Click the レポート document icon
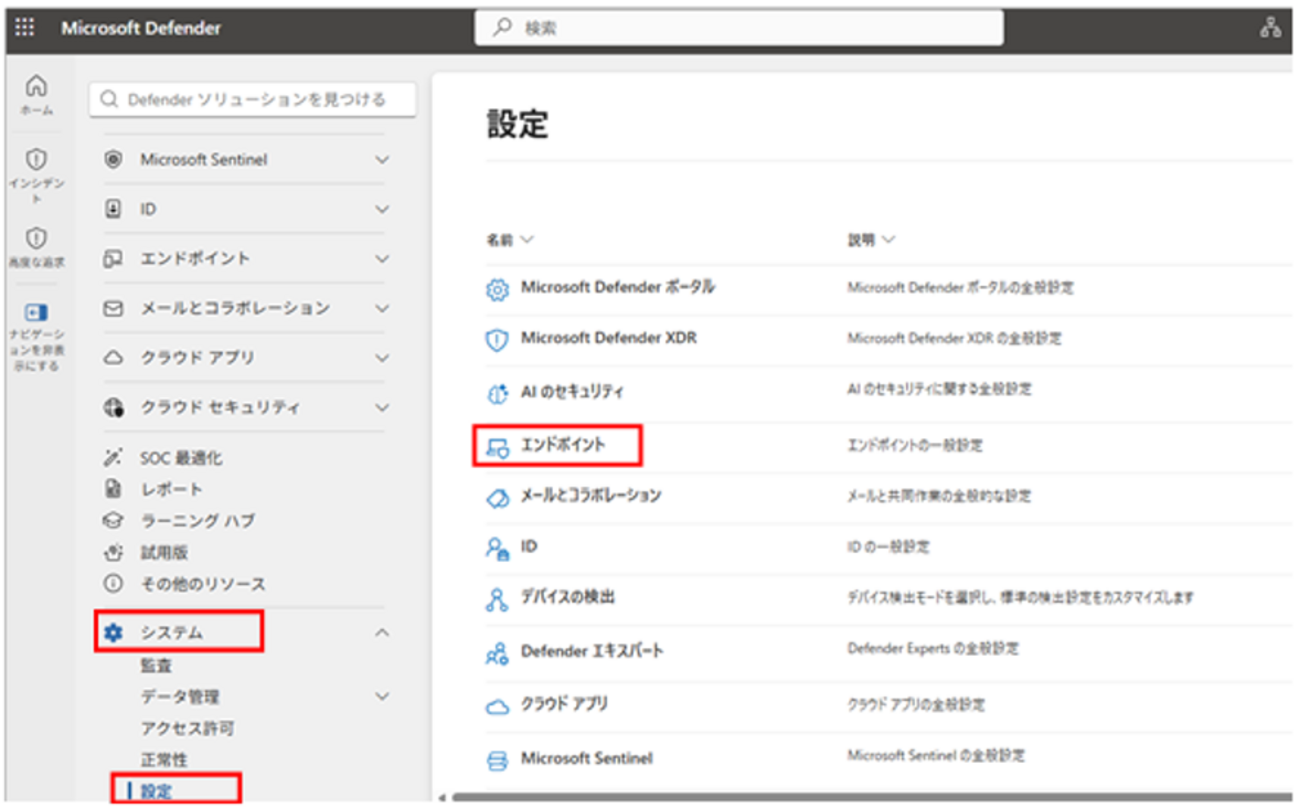 113,489
